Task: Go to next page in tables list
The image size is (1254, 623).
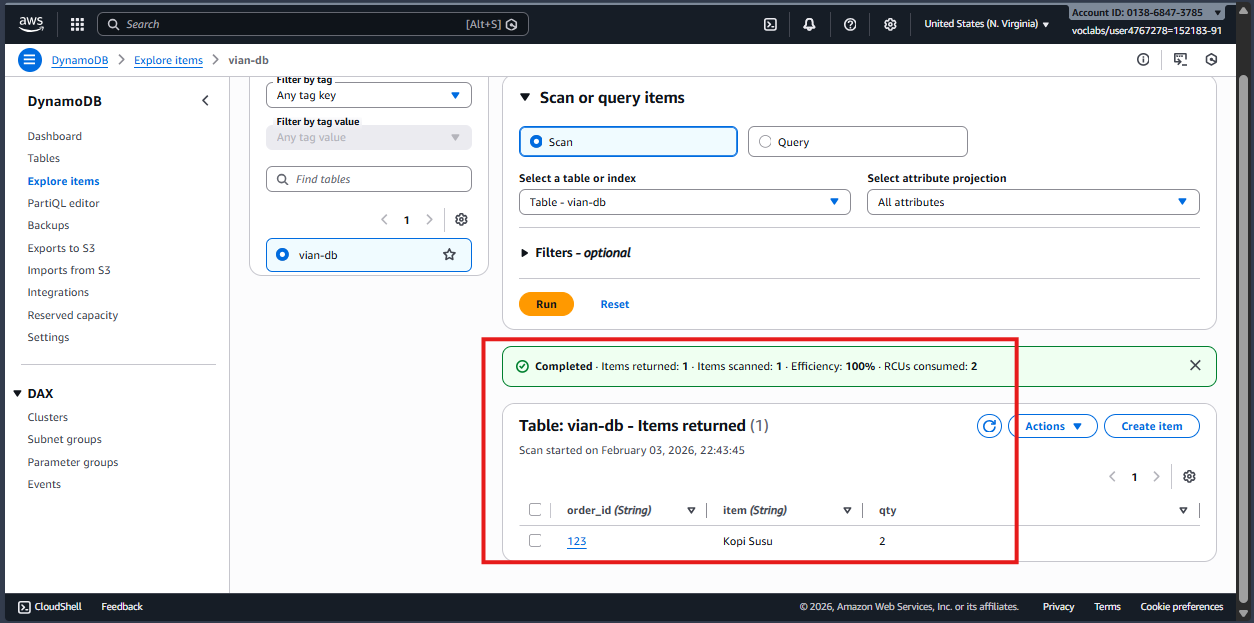Action: (x=430, y=220)
